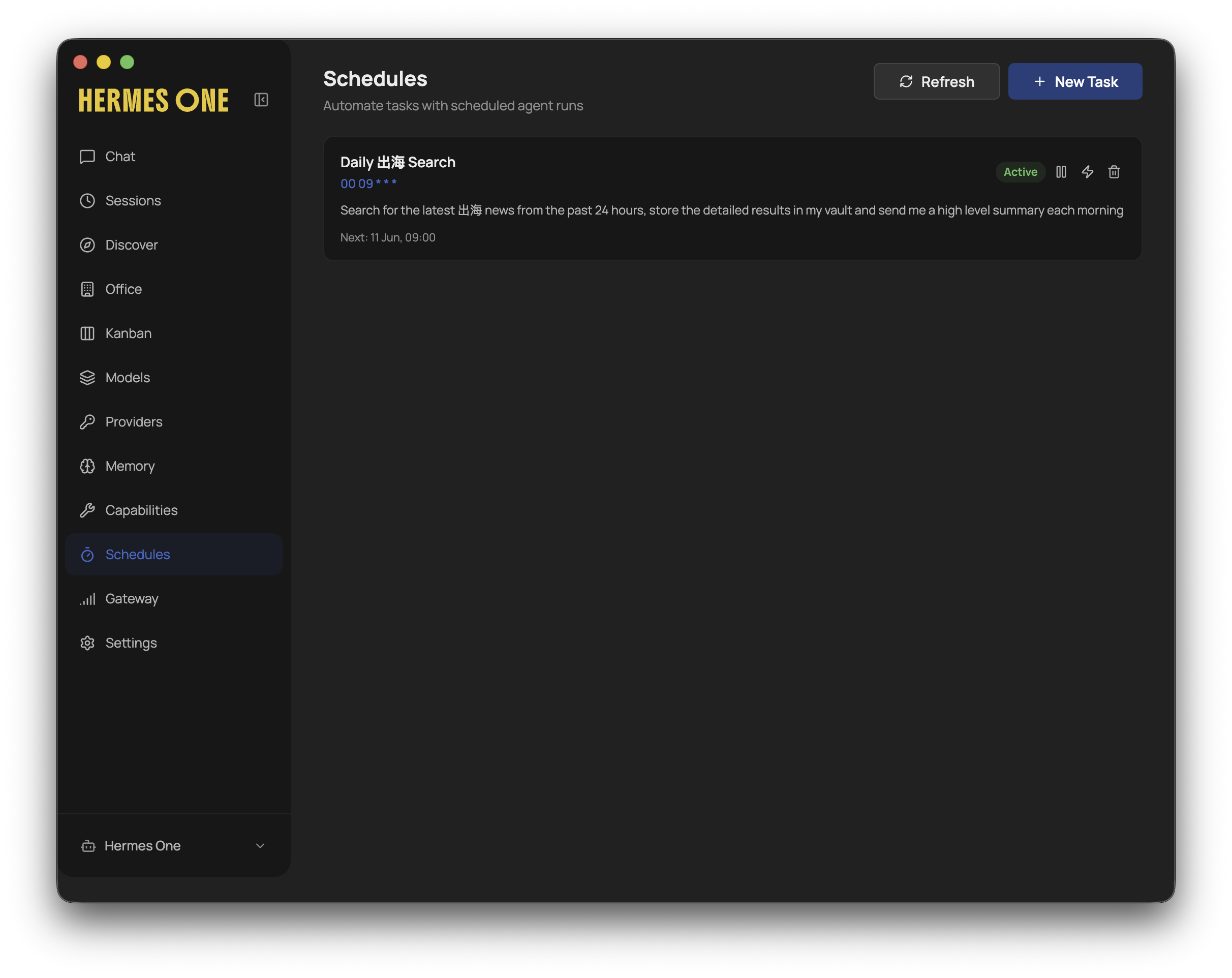
Task: Expand the Hermes One profile chevron
Action: [260, 846]
